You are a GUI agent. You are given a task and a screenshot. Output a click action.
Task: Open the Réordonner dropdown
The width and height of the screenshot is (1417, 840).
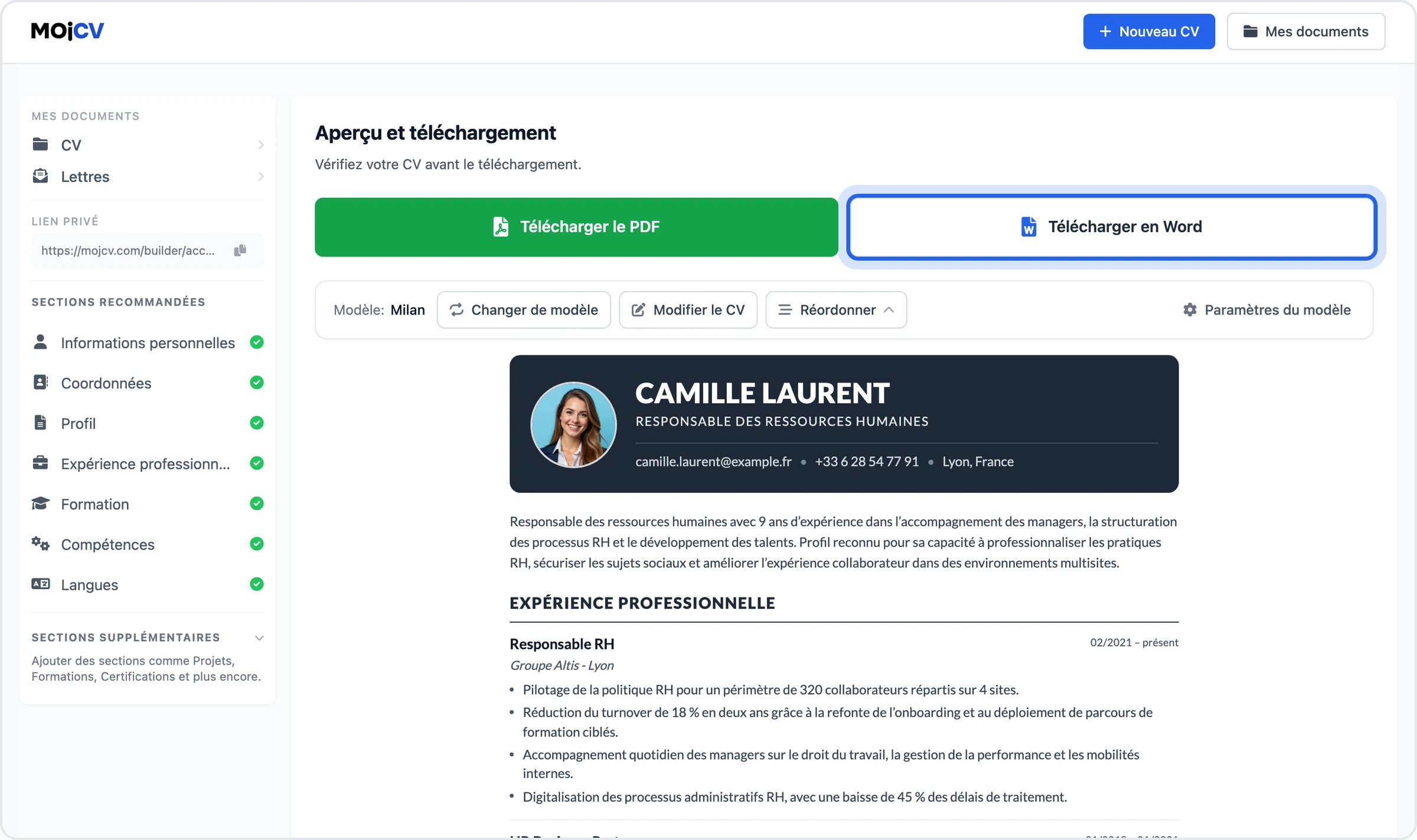[x=836, y=309]
